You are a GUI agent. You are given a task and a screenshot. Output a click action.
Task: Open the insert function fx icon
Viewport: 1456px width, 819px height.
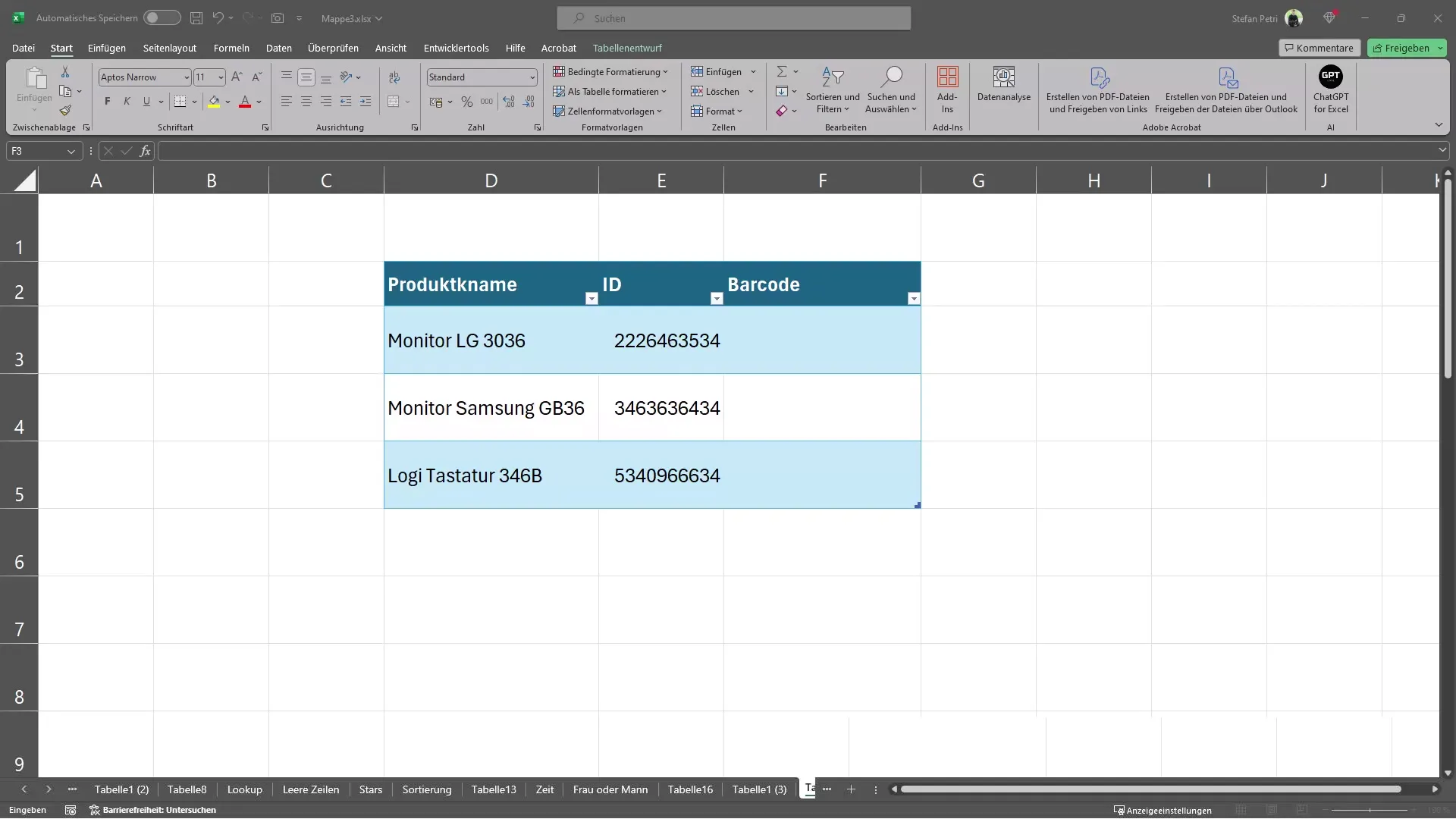coord(145,151)
